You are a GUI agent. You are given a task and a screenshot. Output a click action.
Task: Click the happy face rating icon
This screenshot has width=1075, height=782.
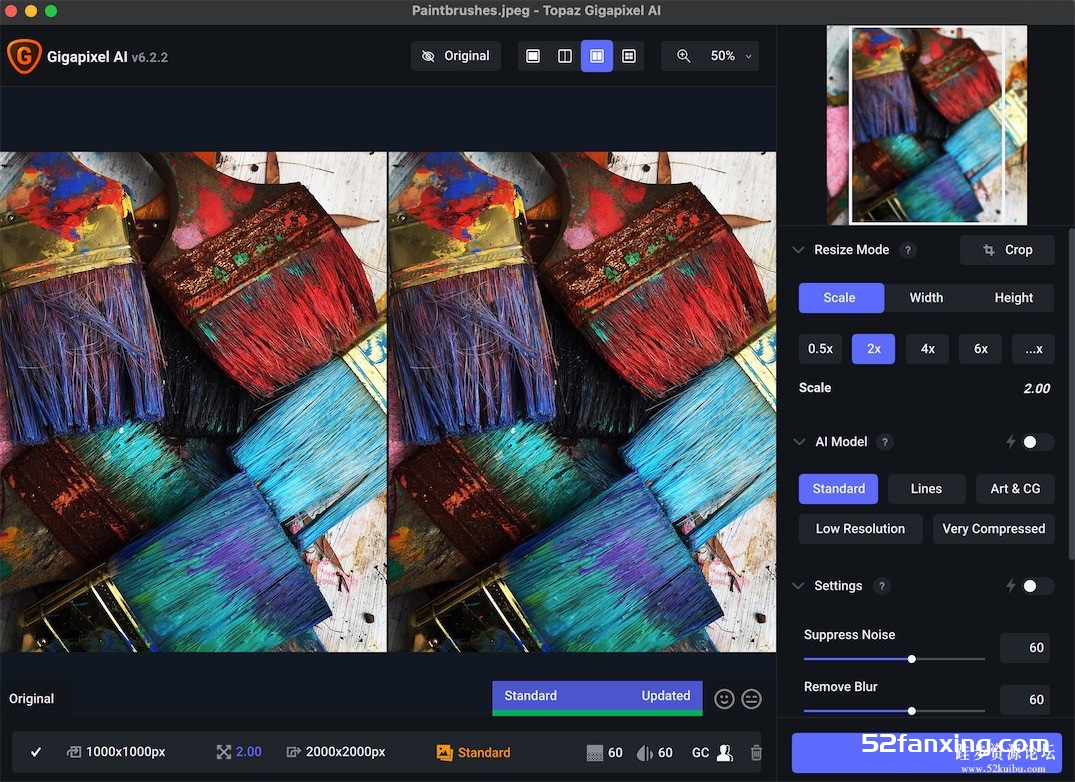[x=724, y=698]
